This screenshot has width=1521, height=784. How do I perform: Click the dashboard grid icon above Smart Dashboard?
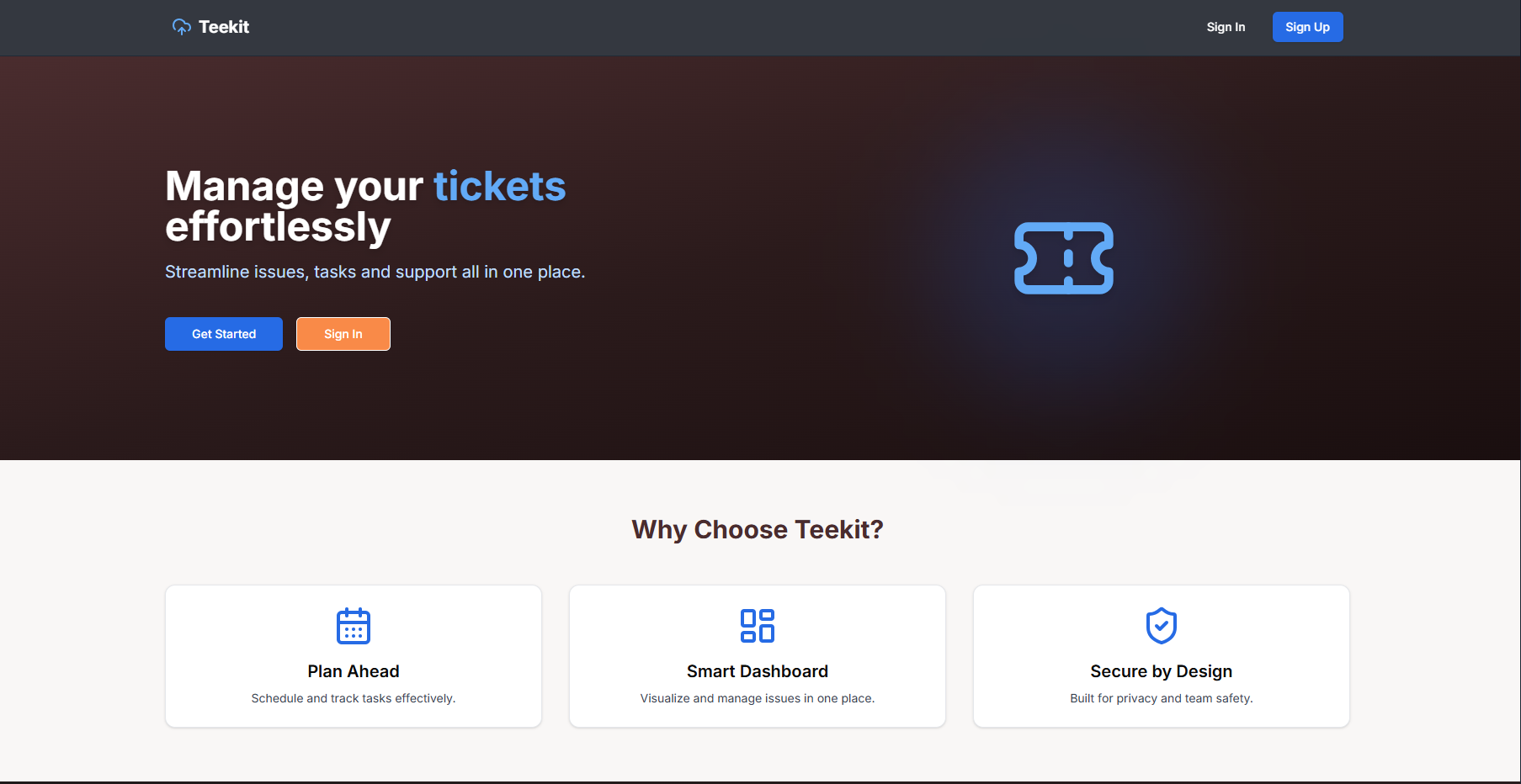(x=757, y=626)
